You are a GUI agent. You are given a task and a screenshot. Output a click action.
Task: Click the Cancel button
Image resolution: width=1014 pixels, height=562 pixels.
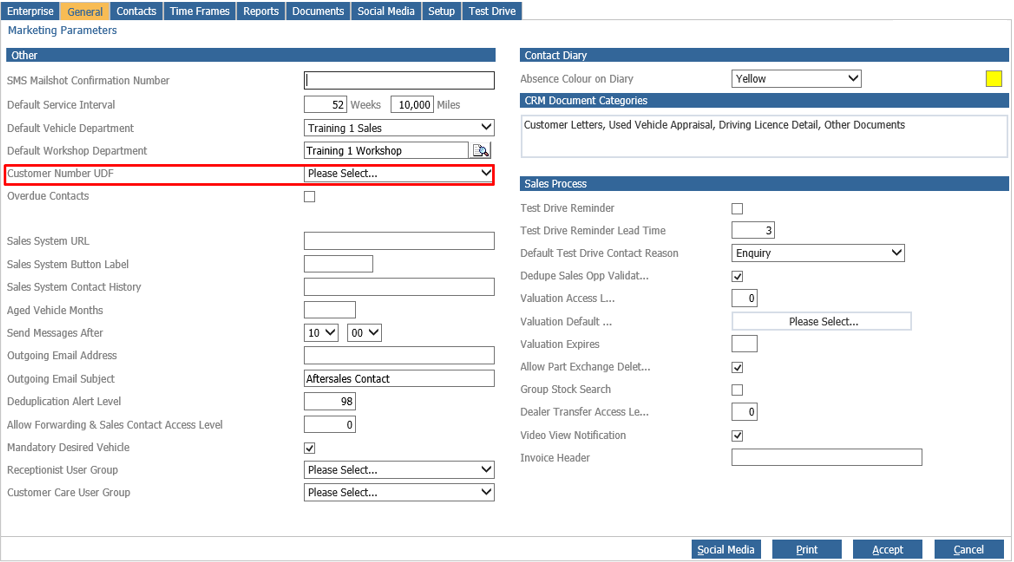[969, 549]
